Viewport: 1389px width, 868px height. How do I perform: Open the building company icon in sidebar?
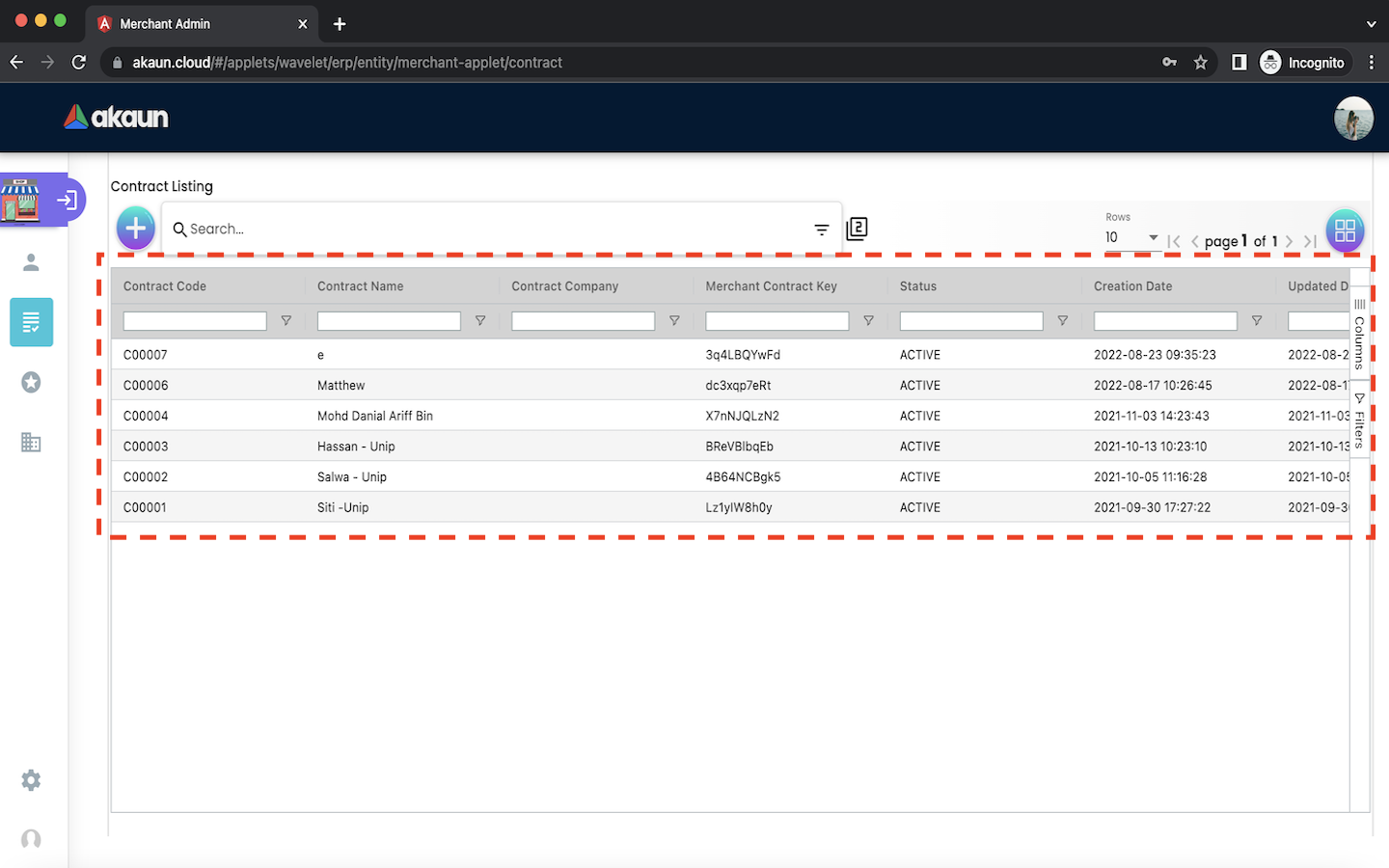click(31, 443)
